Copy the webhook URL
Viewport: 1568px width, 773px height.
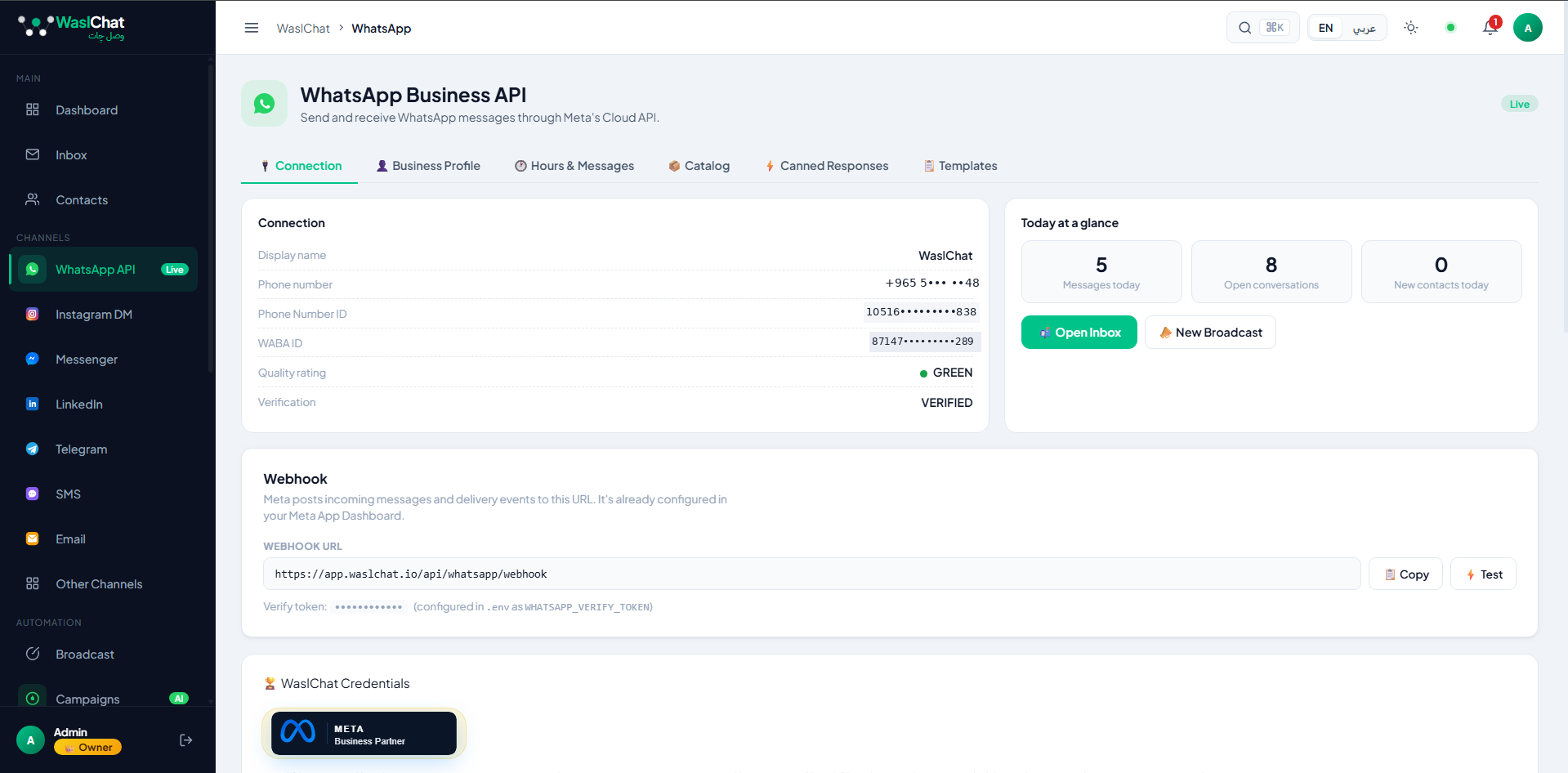pyautogui.click(x=1406, y=574)
